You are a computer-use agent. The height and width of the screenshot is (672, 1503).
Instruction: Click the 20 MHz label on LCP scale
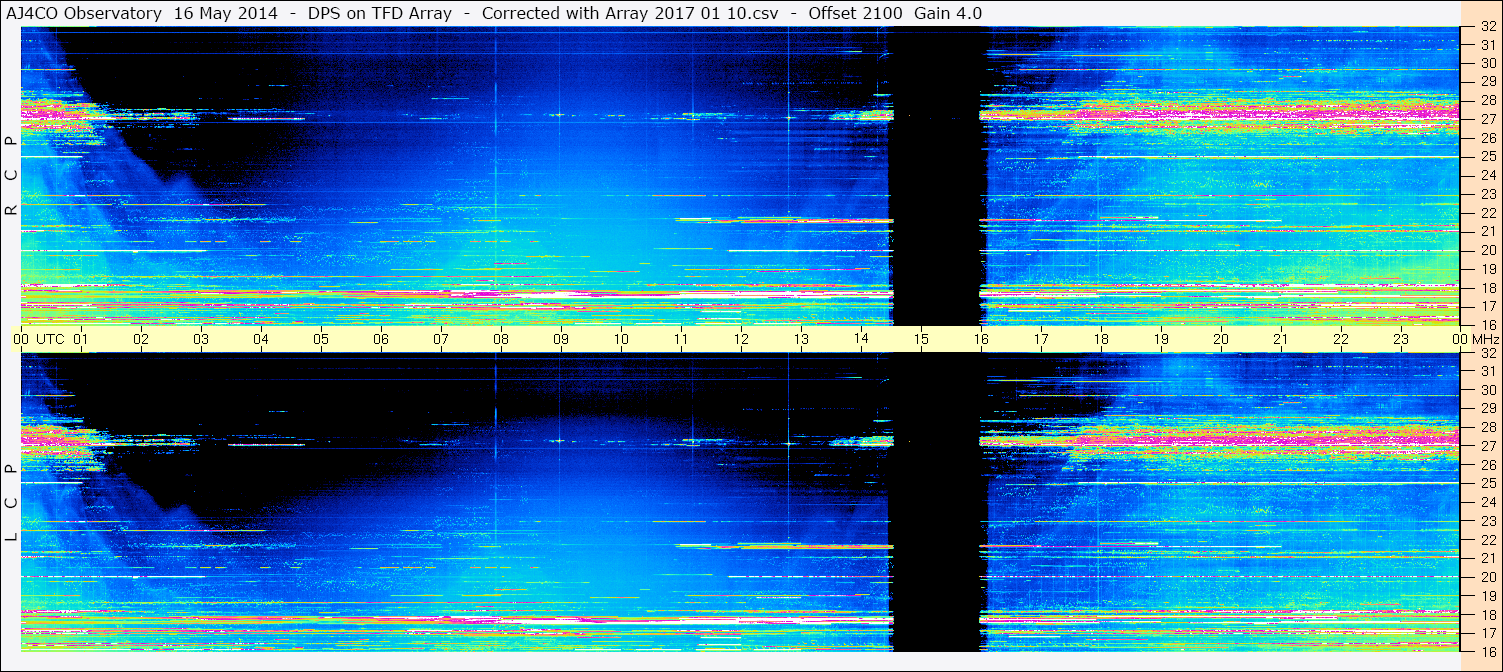click(x=1487, y=576)
